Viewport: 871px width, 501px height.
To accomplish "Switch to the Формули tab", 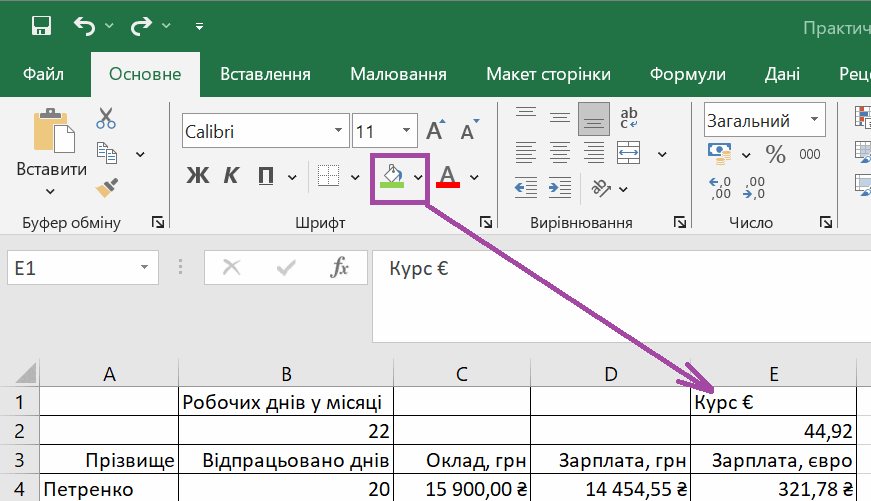I will click(688, 74).
